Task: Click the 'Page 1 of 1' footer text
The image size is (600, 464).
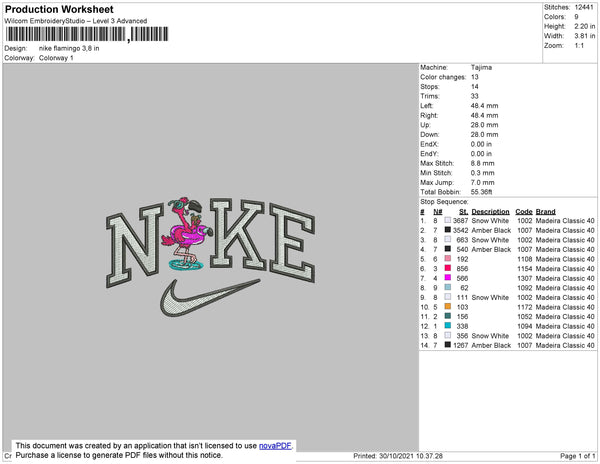Action: 578,456
